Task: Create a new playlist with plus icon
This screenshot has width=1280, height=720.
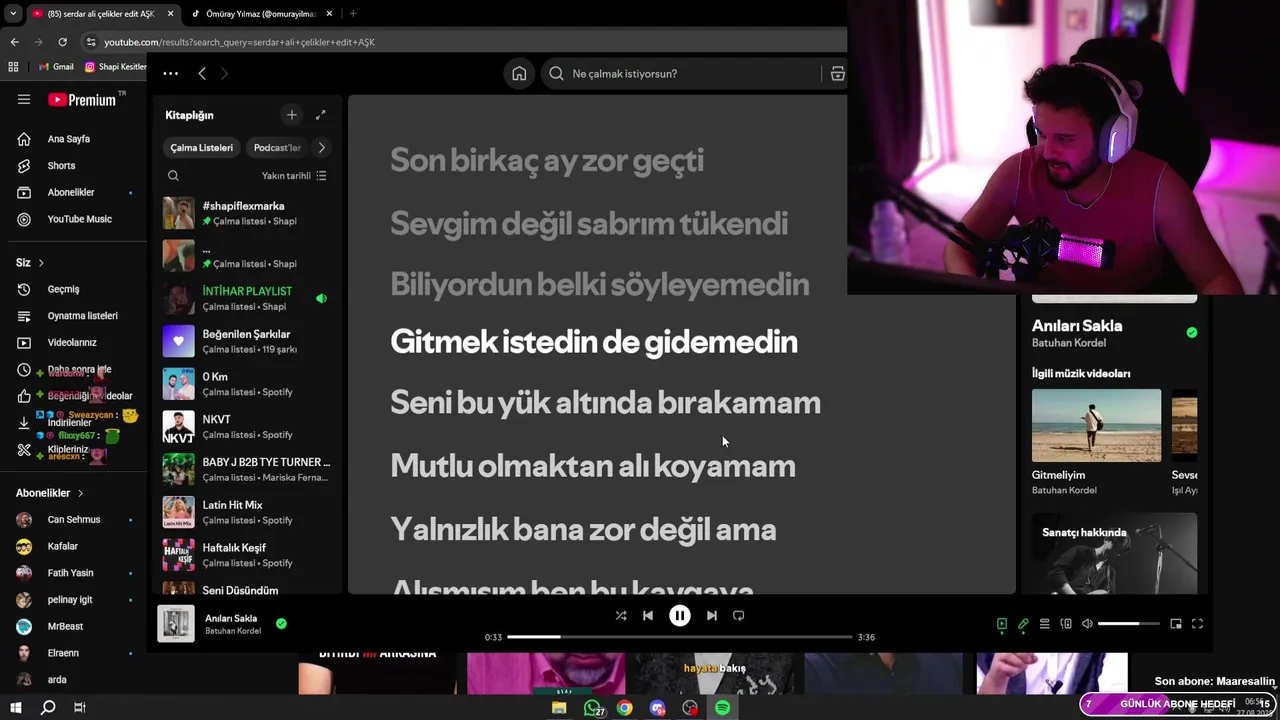Action: click(x=291, y=115)
